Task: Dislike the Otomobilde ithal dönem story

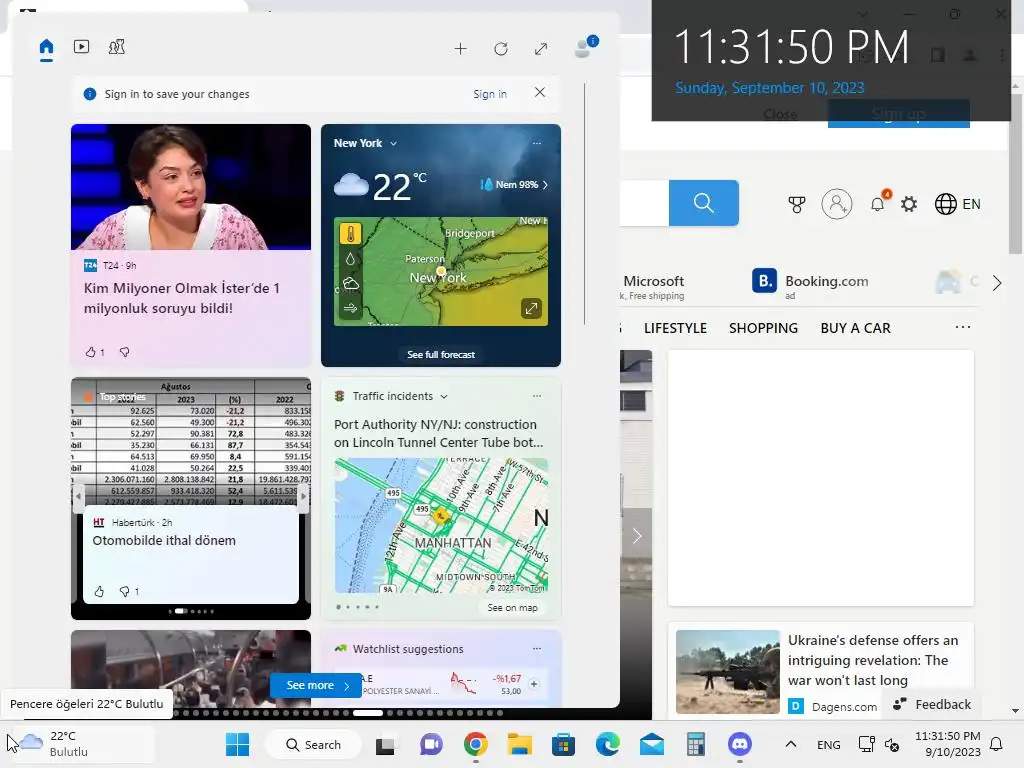Action: [124, 592]
